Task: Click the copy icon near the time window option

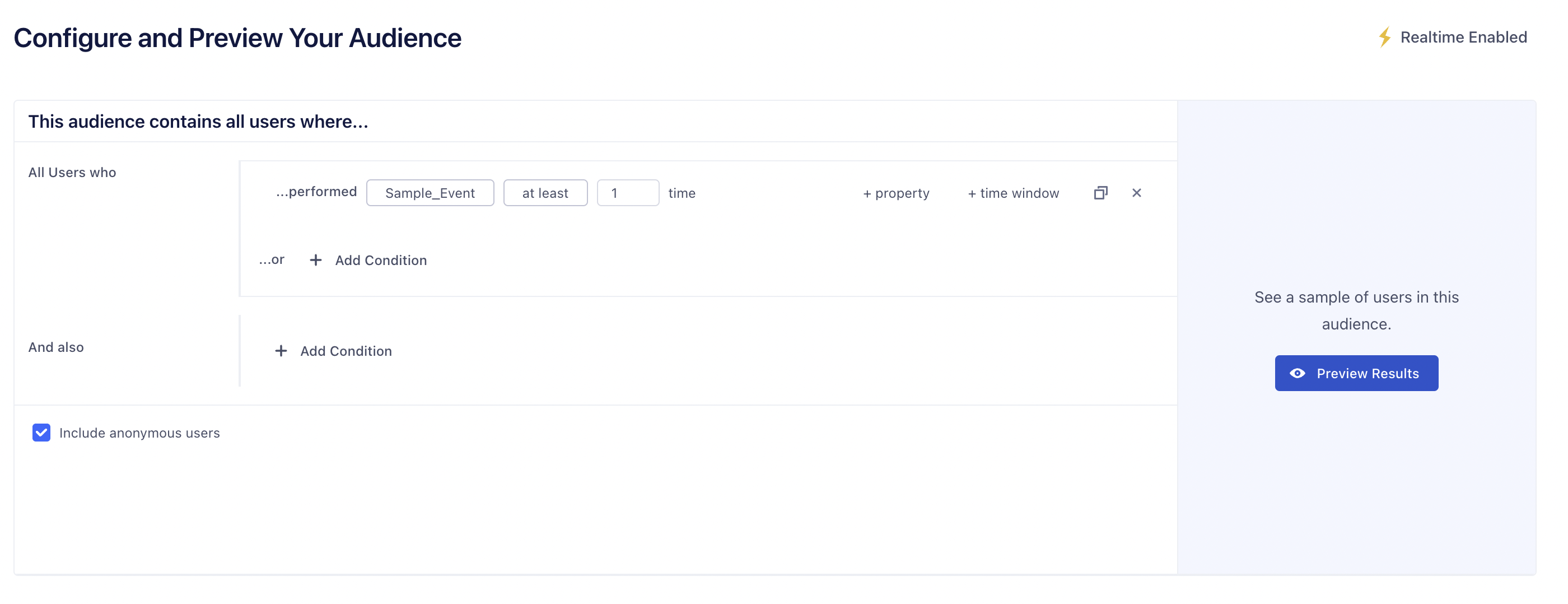Action: coord(1100,192)
